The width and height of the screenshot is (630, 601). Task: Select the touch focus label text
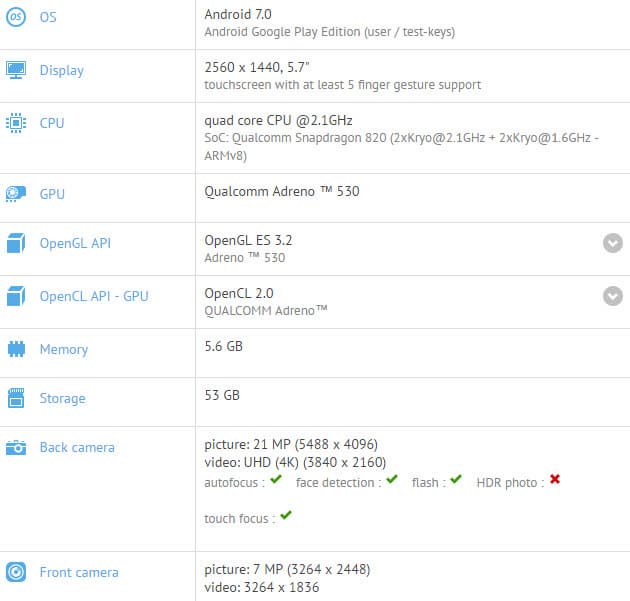[239, 519]
